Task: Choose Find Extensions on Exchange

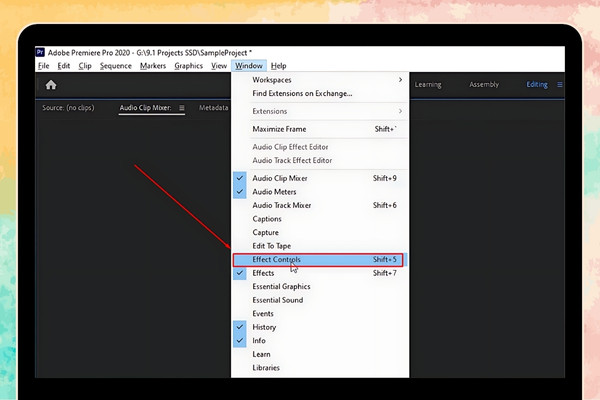Action: (x=320, y=93)
